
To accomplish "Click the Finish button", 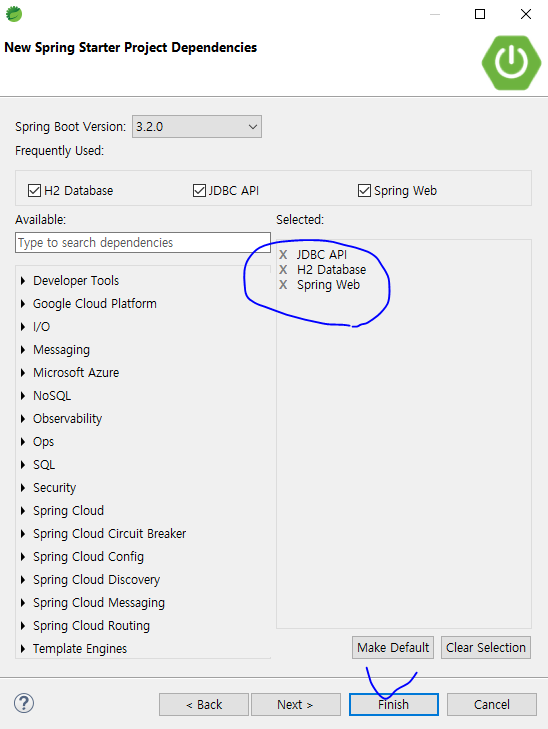I will click(394, 704).
